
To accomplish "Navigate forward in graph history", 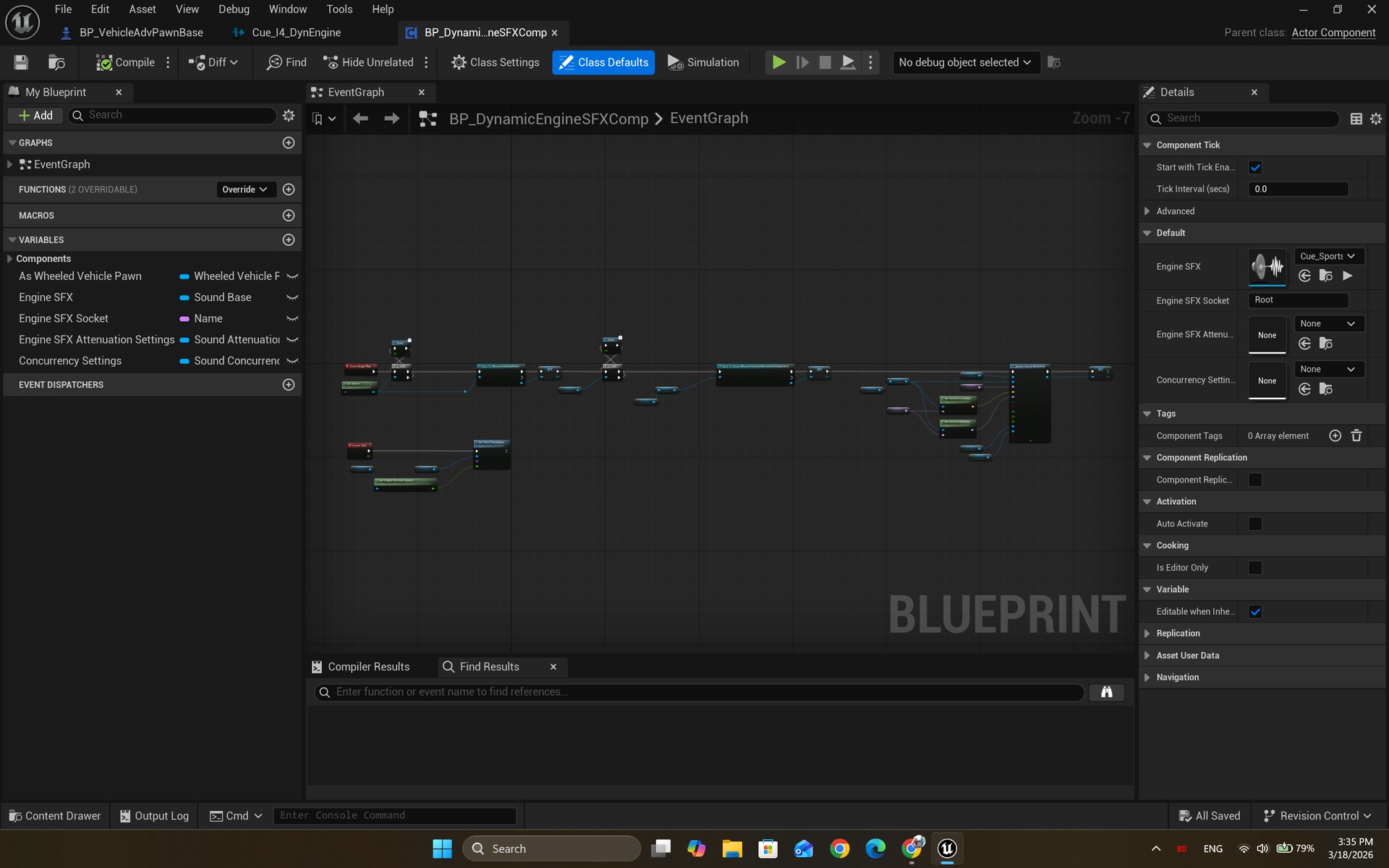I will pos(391,118).
